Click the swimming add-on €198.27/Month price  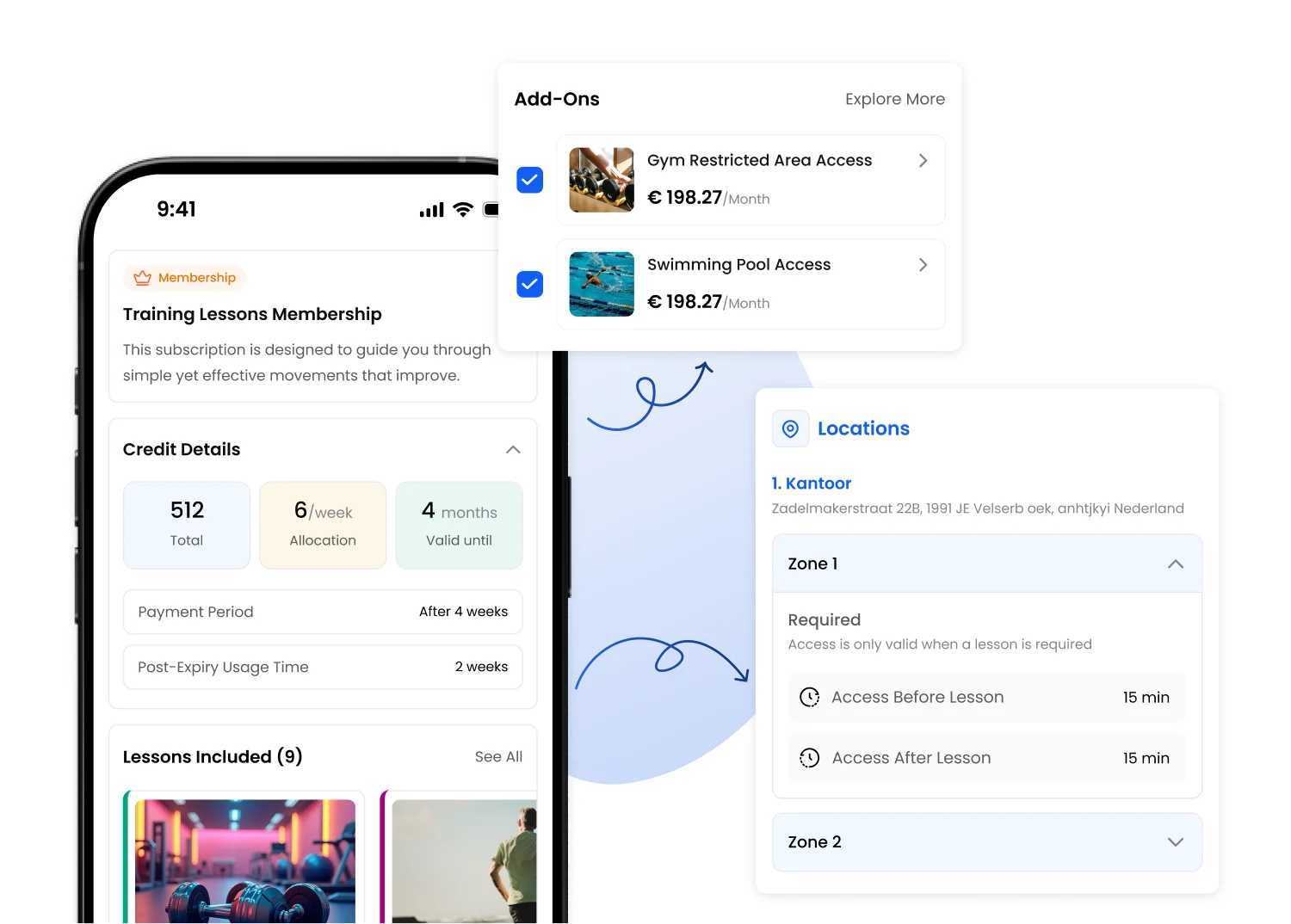[708, 302]
